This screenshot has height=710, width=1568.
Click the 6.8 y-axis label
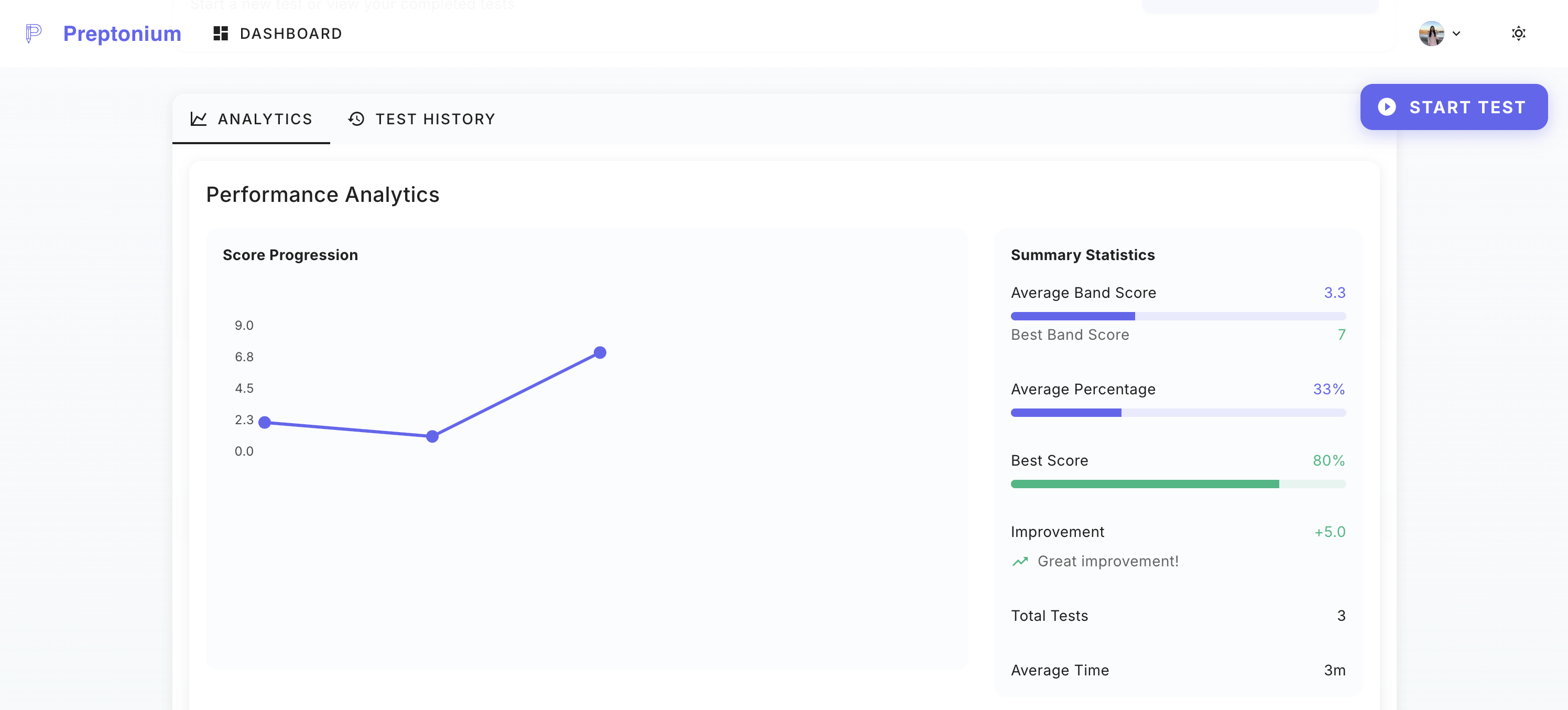244,357
